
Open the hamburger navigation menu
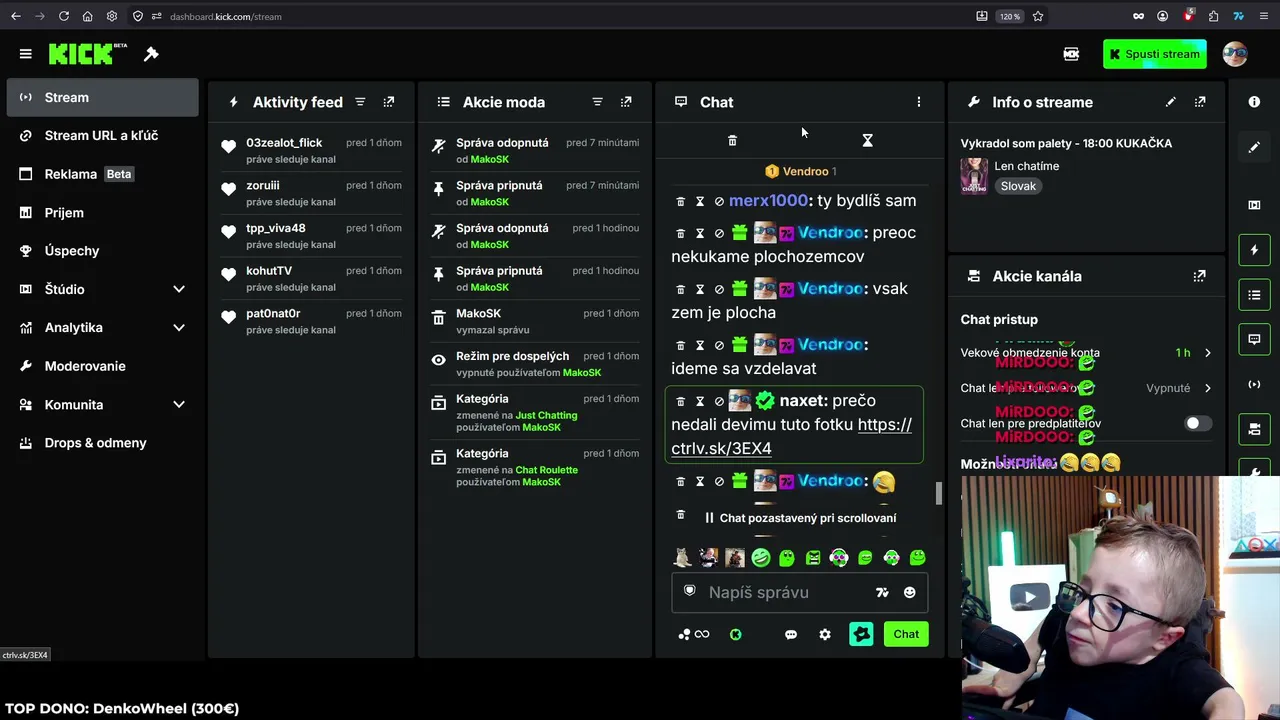[x=26, y=54]
